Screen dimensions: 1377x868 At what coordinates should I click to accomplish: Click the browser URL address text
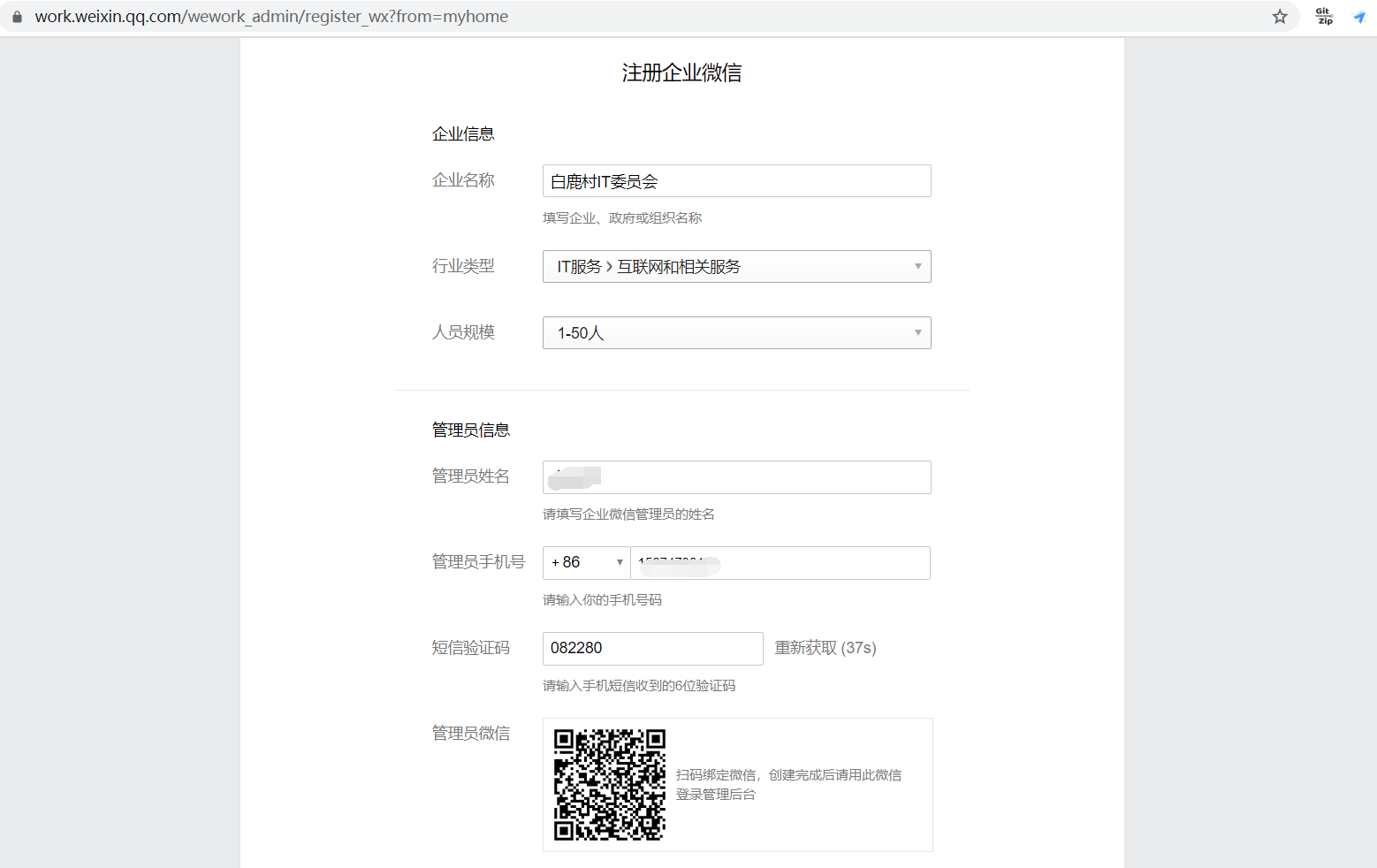pyautogui.click(x=271, y=17)
